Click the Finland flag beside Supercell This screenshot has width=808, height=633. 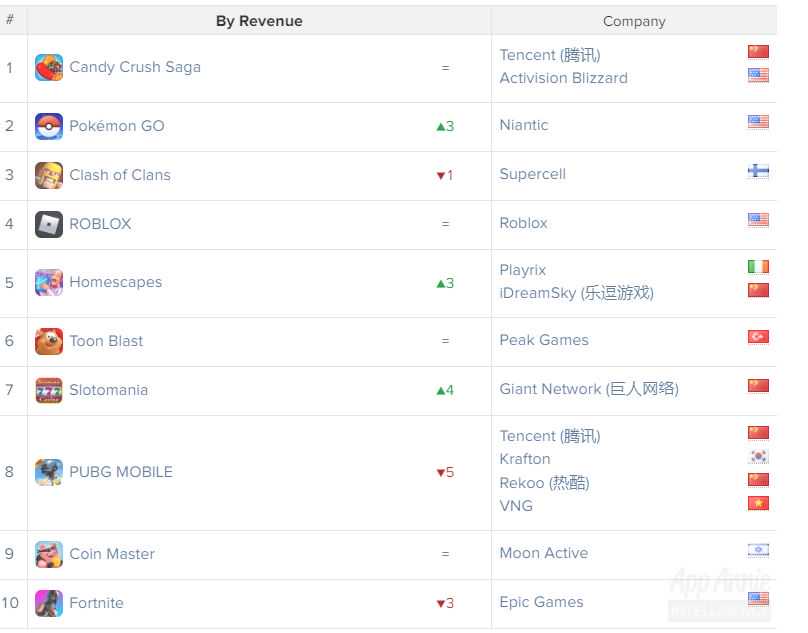point(758,171)
